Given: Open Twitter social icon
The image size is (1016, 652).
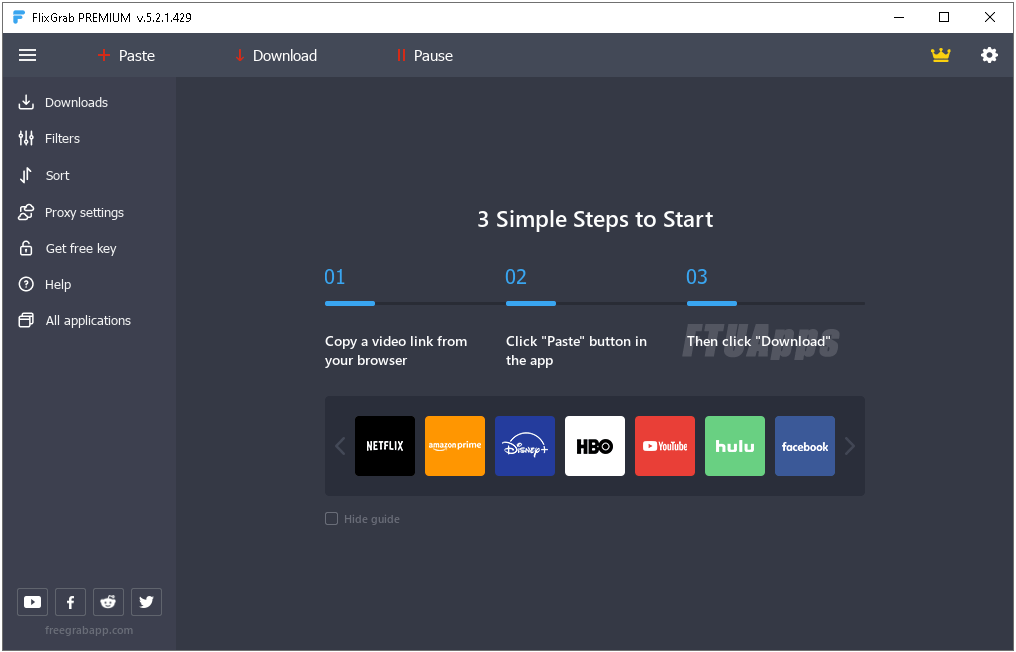Looking at the screenshot, I should [146, 602].
